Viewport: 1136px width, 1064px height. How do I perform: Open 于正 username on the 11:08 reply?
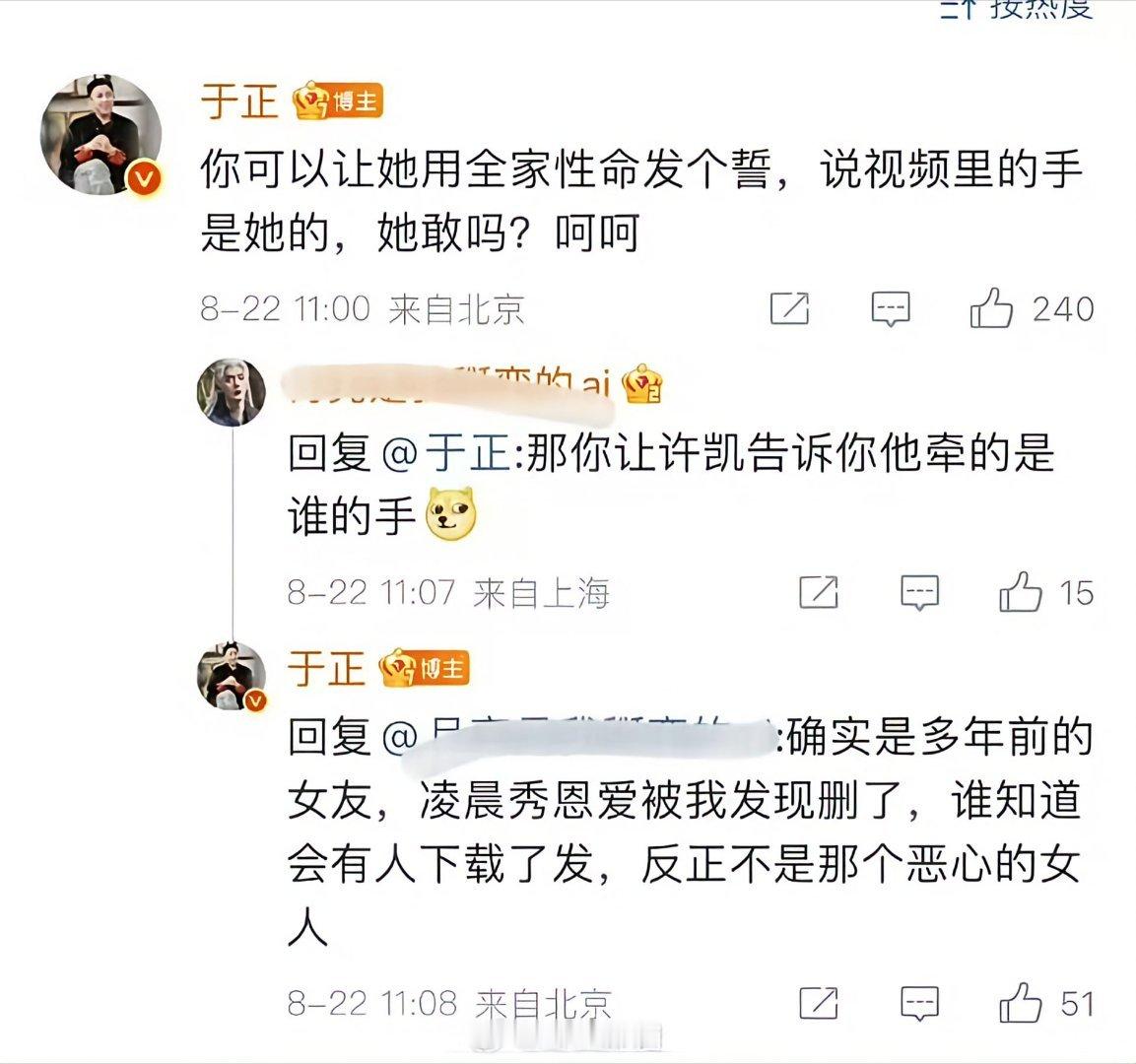[x=326, y=668]
